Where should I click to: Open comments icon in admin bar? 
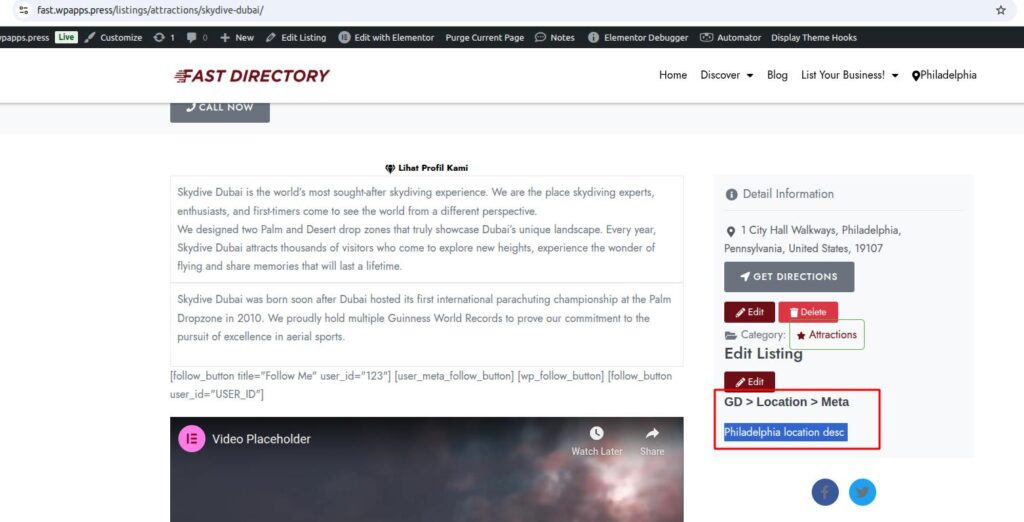point(197,37)
